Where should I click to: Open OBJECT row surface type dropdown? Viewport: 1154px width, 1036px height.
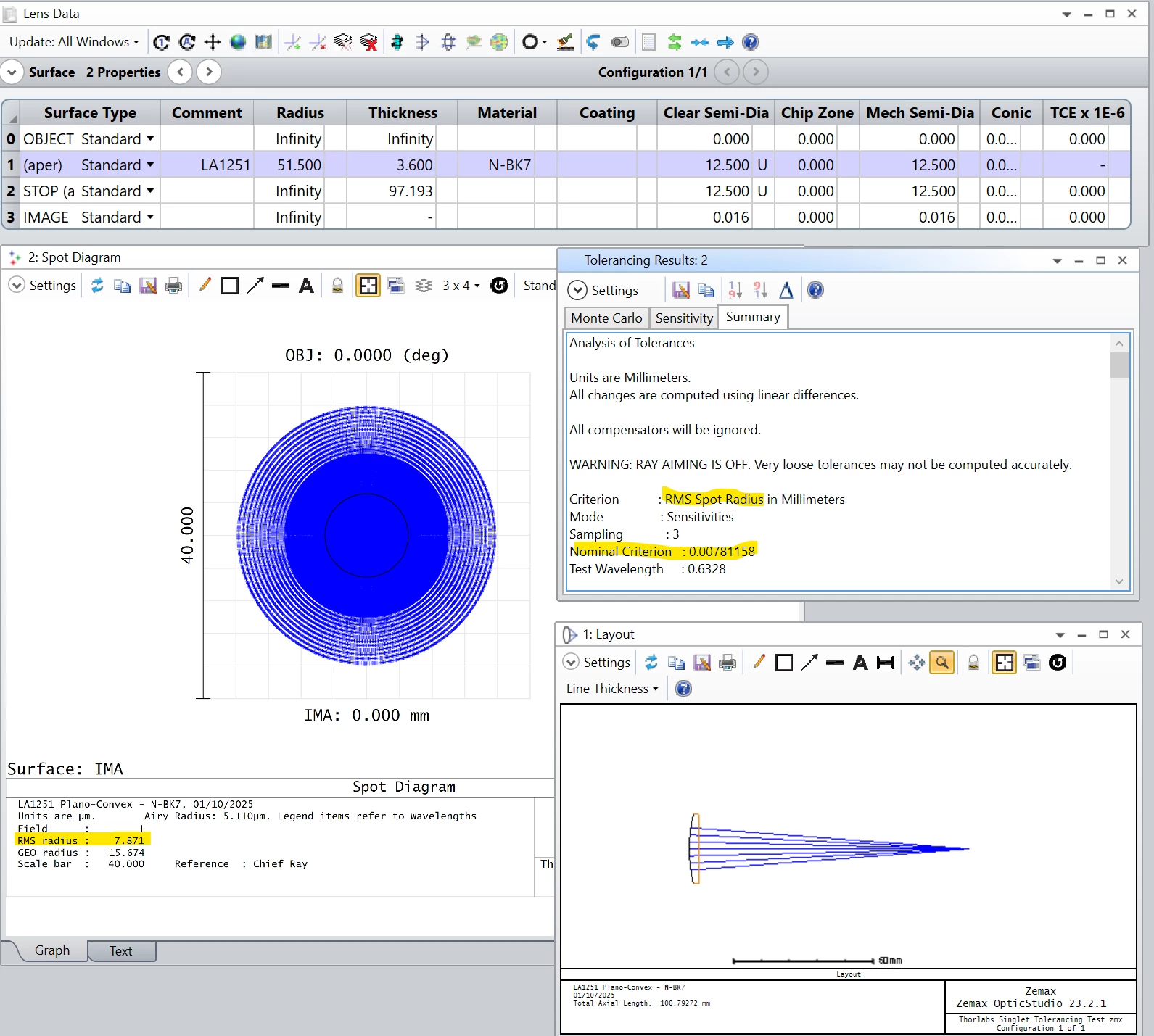click(150, 138)
